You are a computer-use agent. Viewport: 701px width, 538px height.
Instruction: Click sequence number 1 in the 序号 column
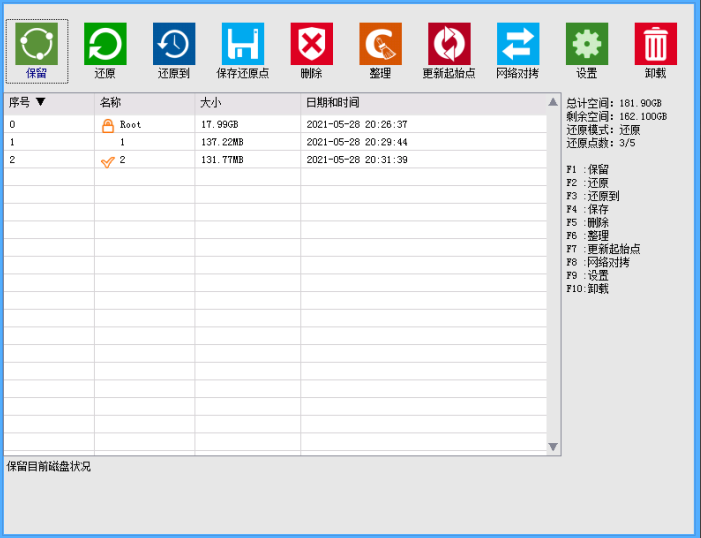point(12,142)
